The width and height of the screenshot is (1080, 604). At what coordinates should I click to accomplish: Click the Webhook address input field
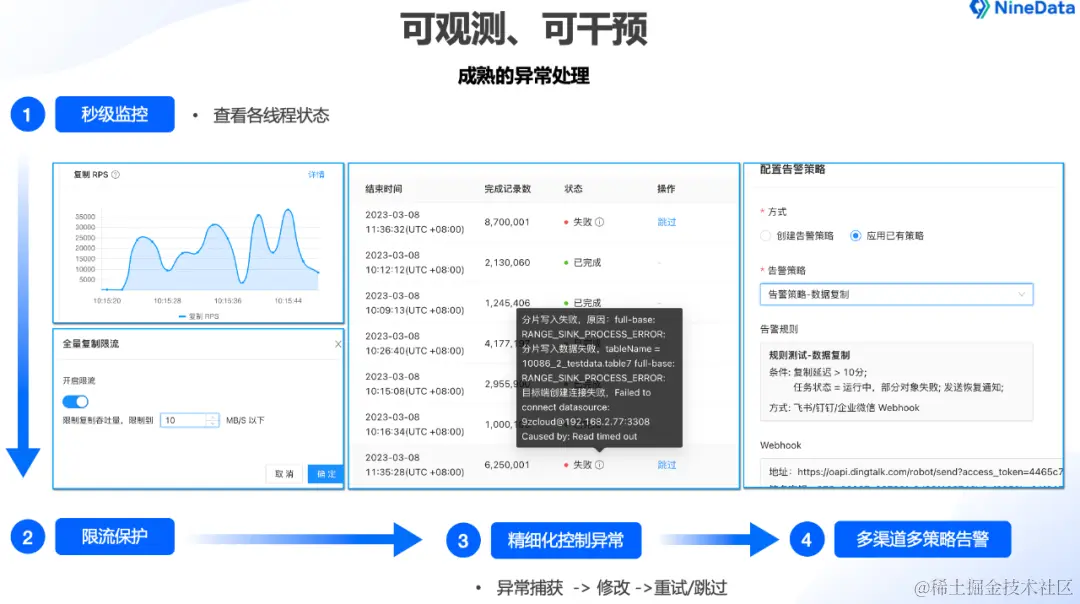pos(895,470)
